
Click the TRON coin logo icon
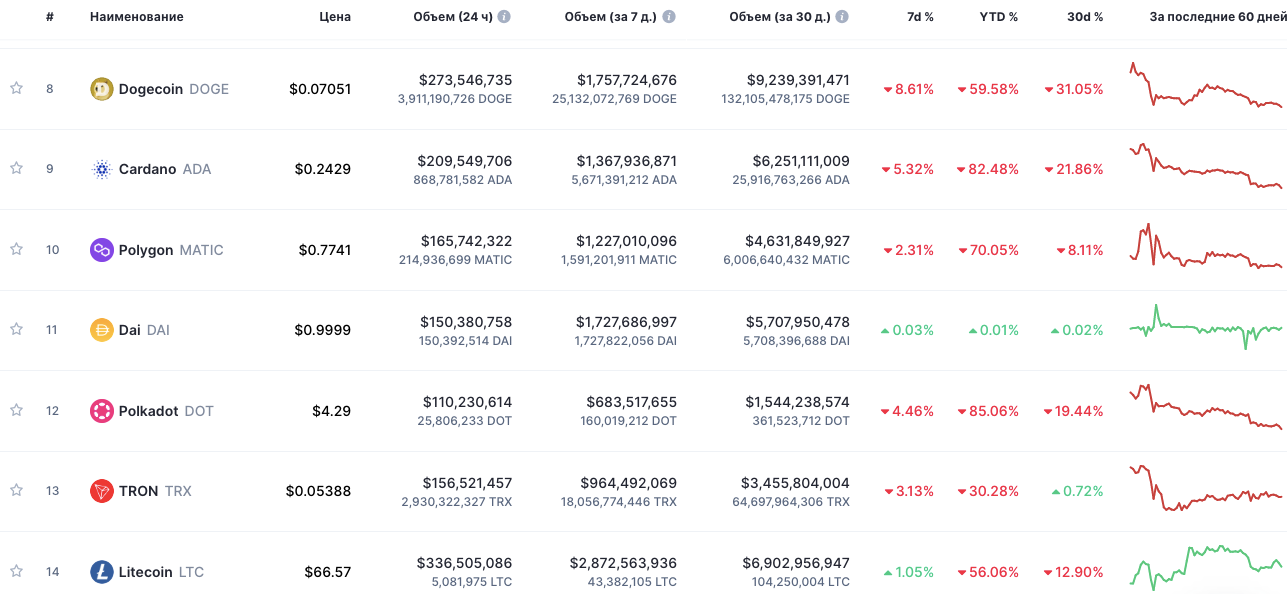pyautogui.click(x=102, y=491)
